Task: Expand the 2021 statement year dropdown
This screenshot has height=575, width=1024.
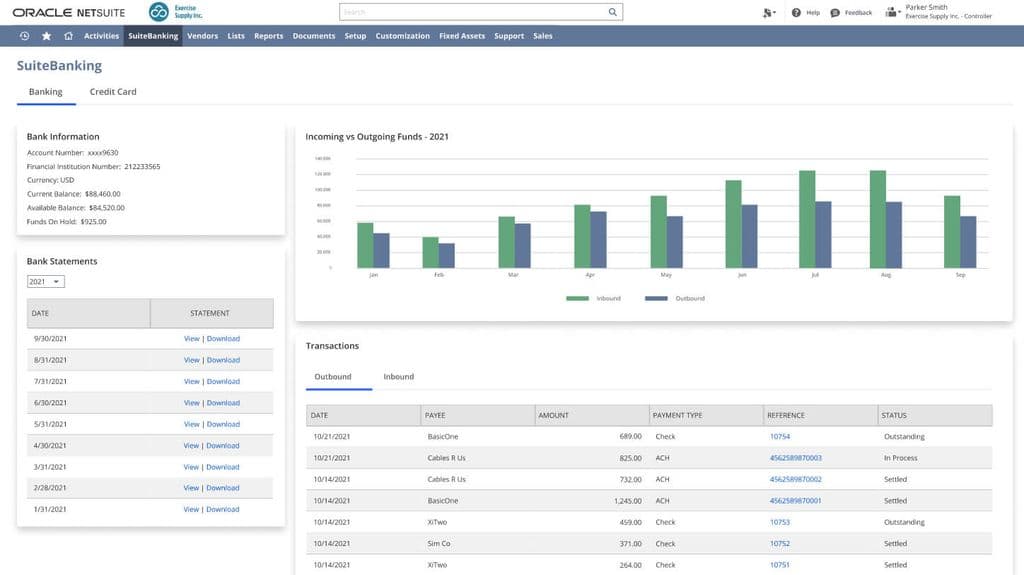Action: [x=46, y=282]
